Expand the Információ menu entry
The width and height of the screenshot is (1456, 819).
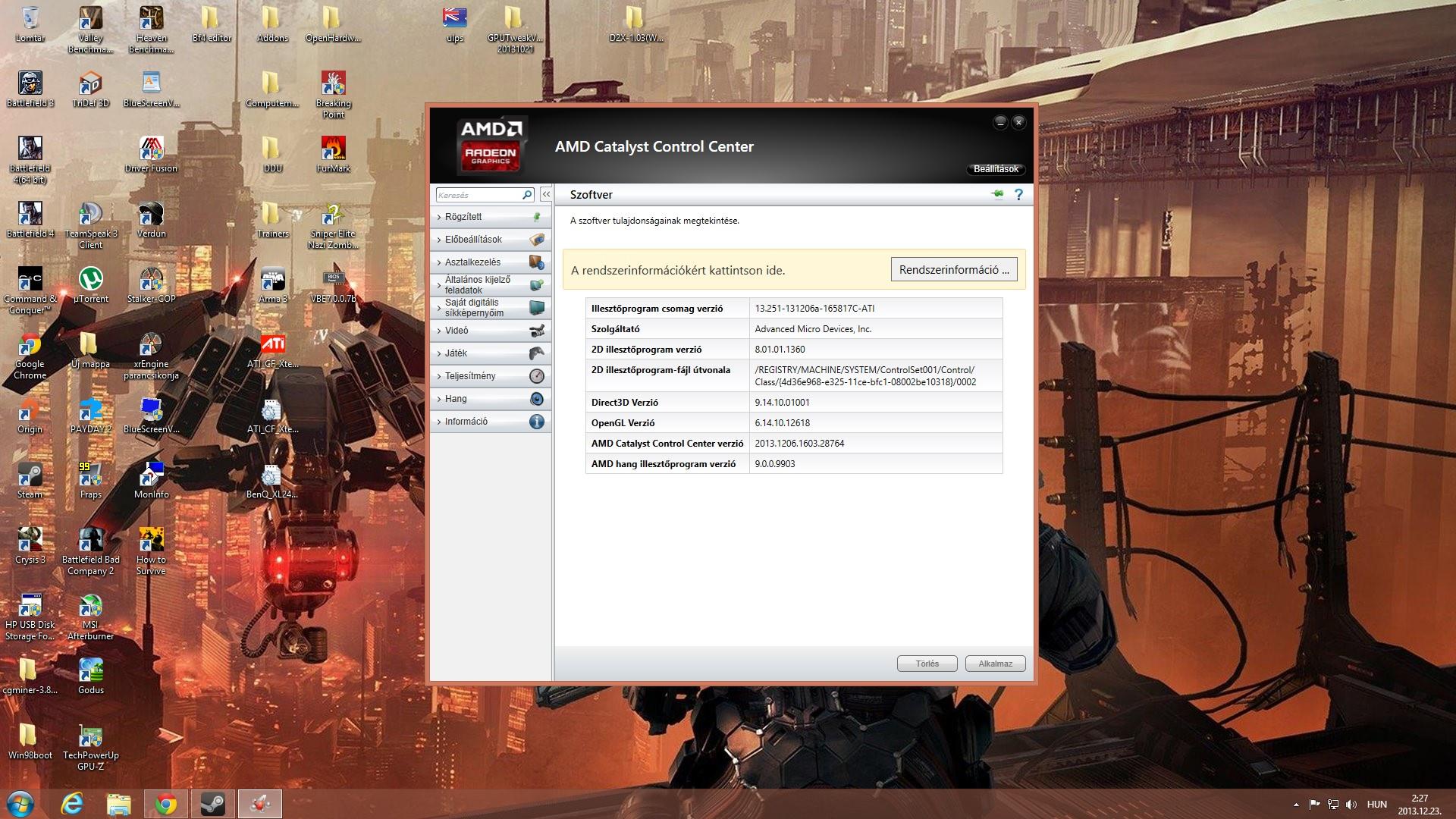[491, 422]
